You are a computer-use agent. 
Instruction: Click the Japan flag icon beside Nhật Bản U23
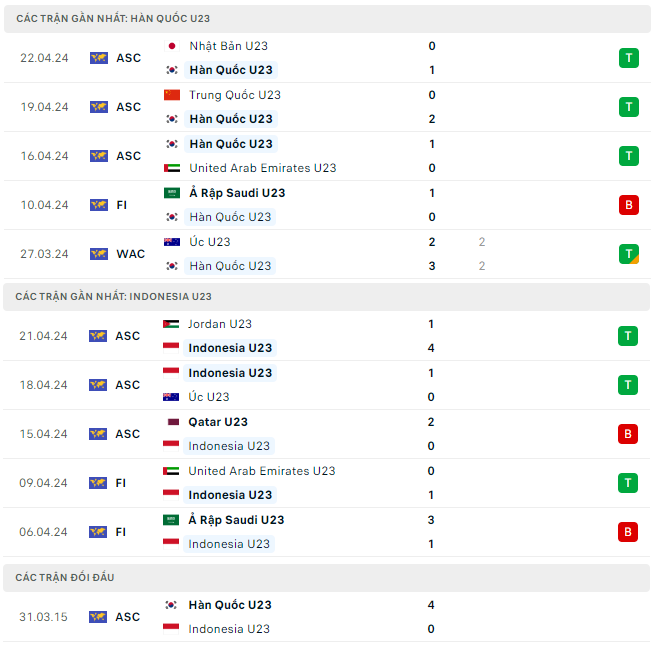click(x=171, y=46)
